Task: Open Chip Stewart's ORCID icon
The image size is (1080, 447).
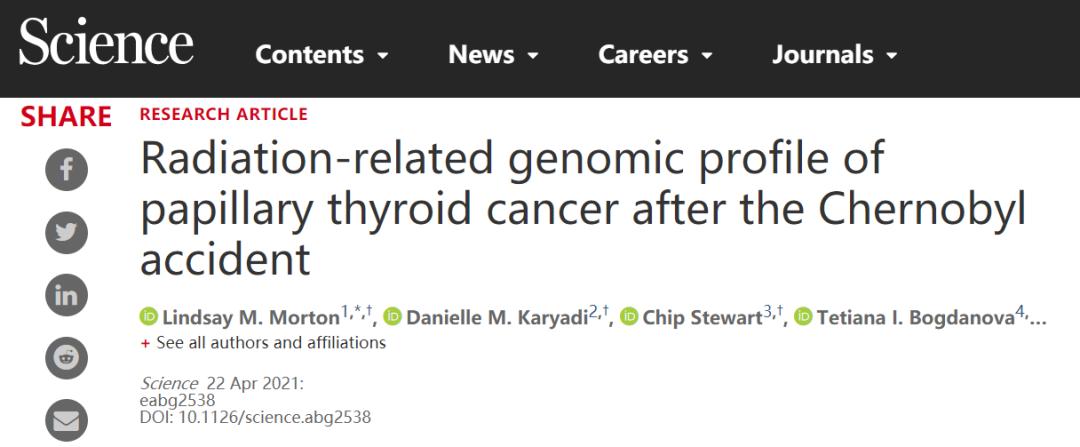Action: point(629,318)
